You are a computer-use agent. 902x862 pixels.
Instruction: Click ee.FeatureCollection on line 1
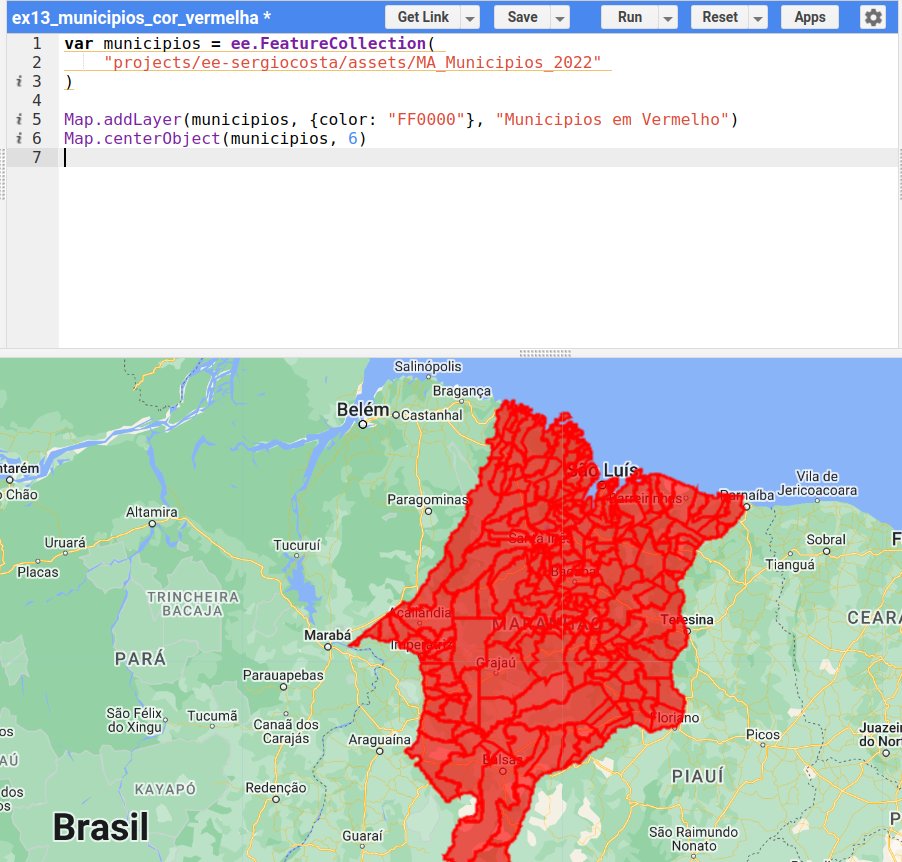point(328,43)
